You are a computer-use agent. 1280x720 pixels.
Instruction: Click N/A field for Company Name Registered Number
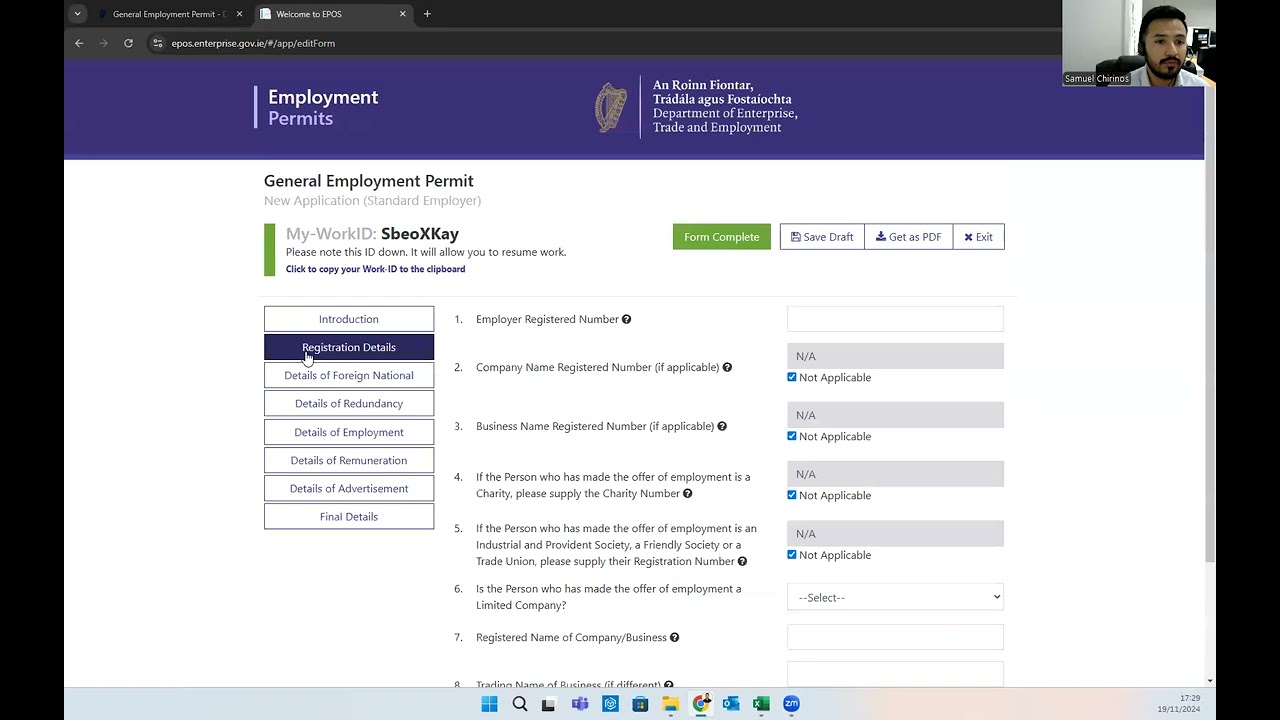[895, 356]
